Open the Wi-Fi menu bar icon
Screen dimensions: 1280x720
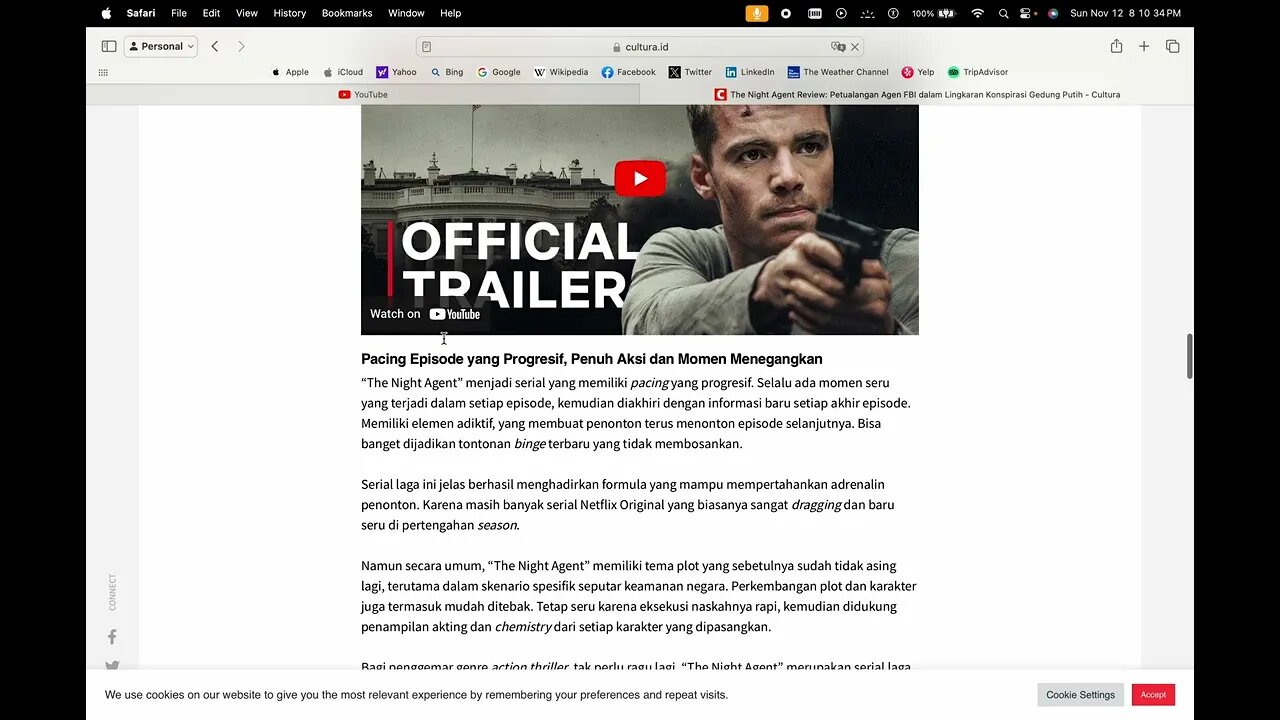[x=978, y=13]
